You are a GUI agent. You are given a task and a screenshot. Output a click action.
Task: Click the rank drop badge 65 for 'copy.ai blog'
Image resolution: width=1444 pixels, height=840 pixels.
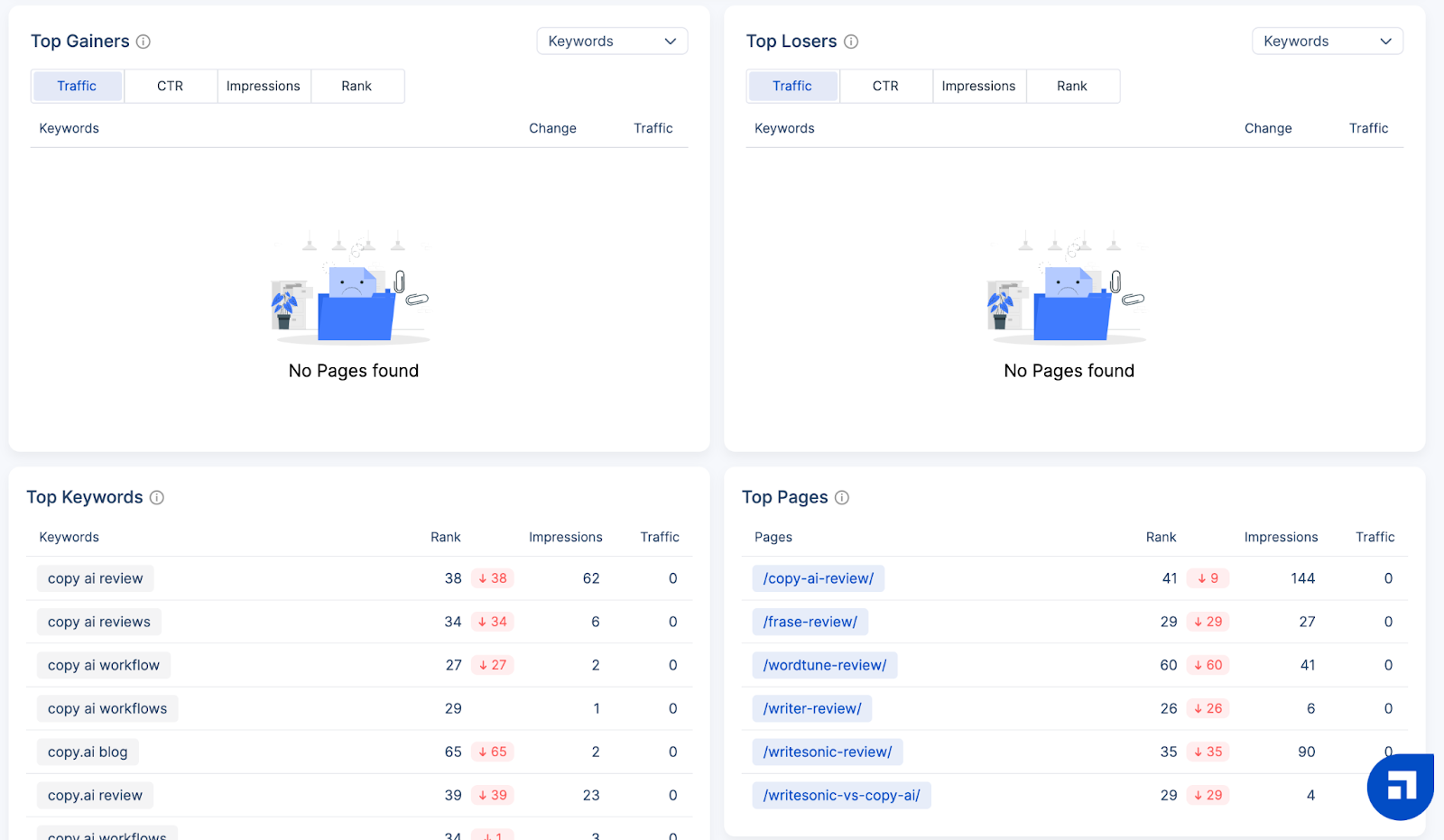(493, 752)
